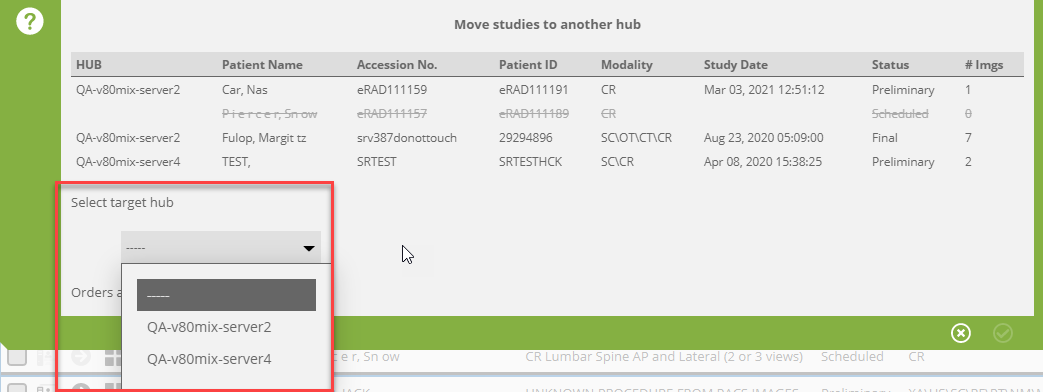Image resolution: width=1043 pixels, height=392 pixels.
Task: Click the Patient Name column header
Action: pos(262,65)
